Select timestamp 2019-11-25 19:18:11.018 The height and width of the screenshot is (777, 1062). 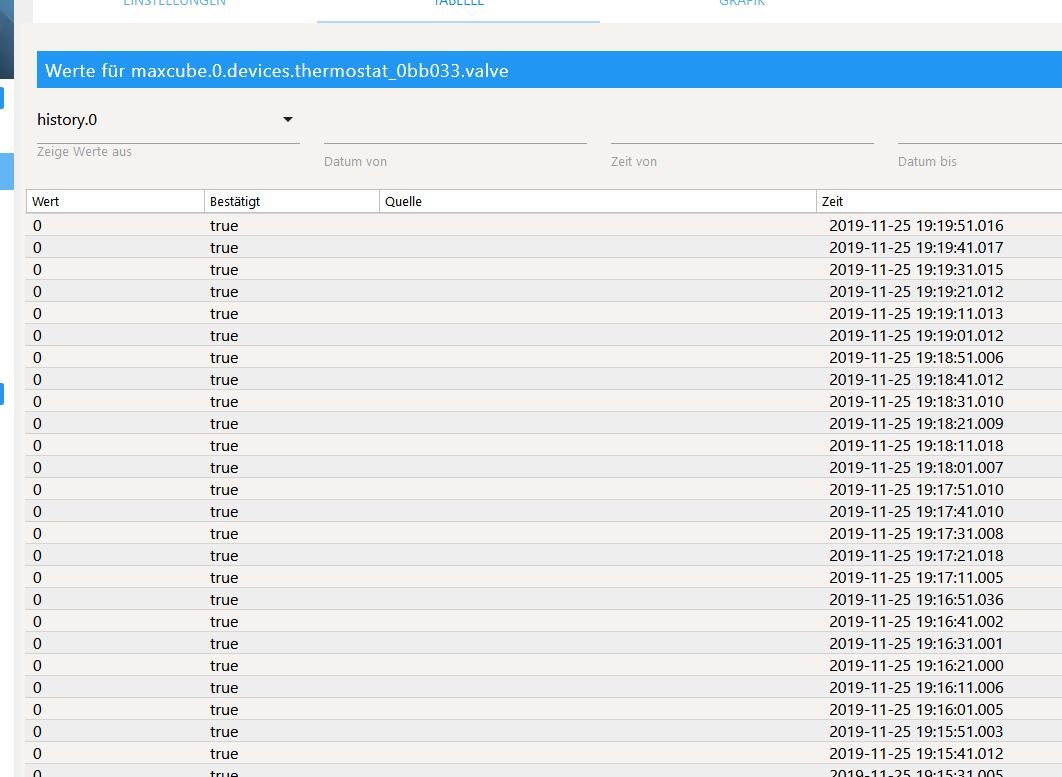point(916,446)
